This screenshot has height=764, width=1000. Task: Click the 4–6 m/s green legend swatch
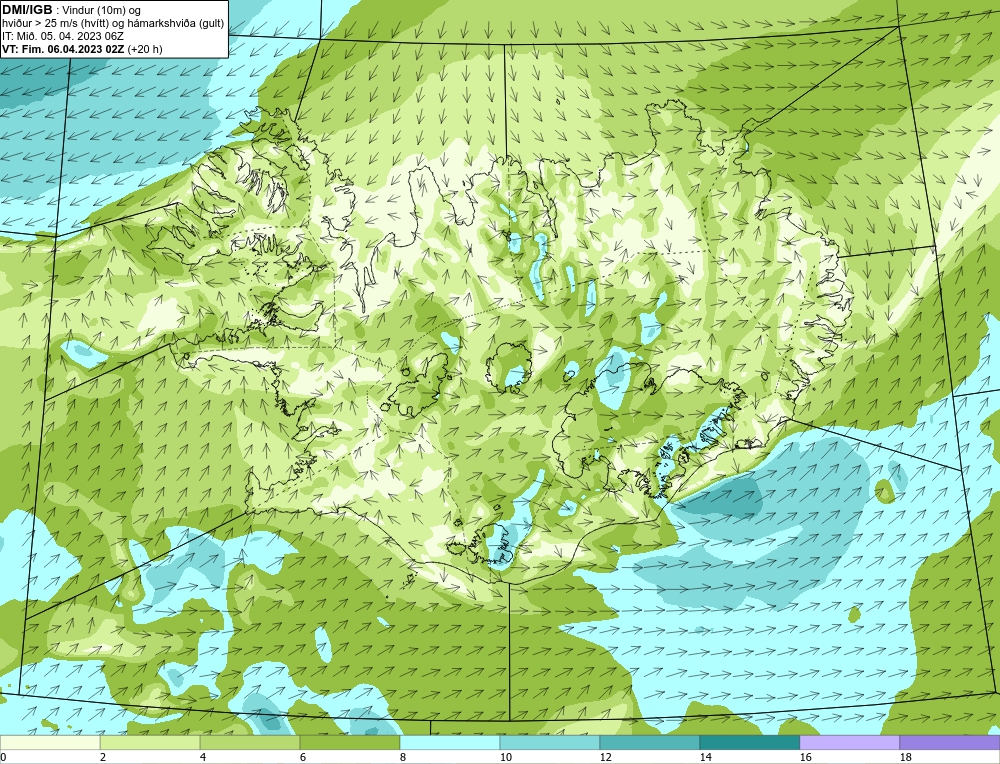click(x=250, y=742)
